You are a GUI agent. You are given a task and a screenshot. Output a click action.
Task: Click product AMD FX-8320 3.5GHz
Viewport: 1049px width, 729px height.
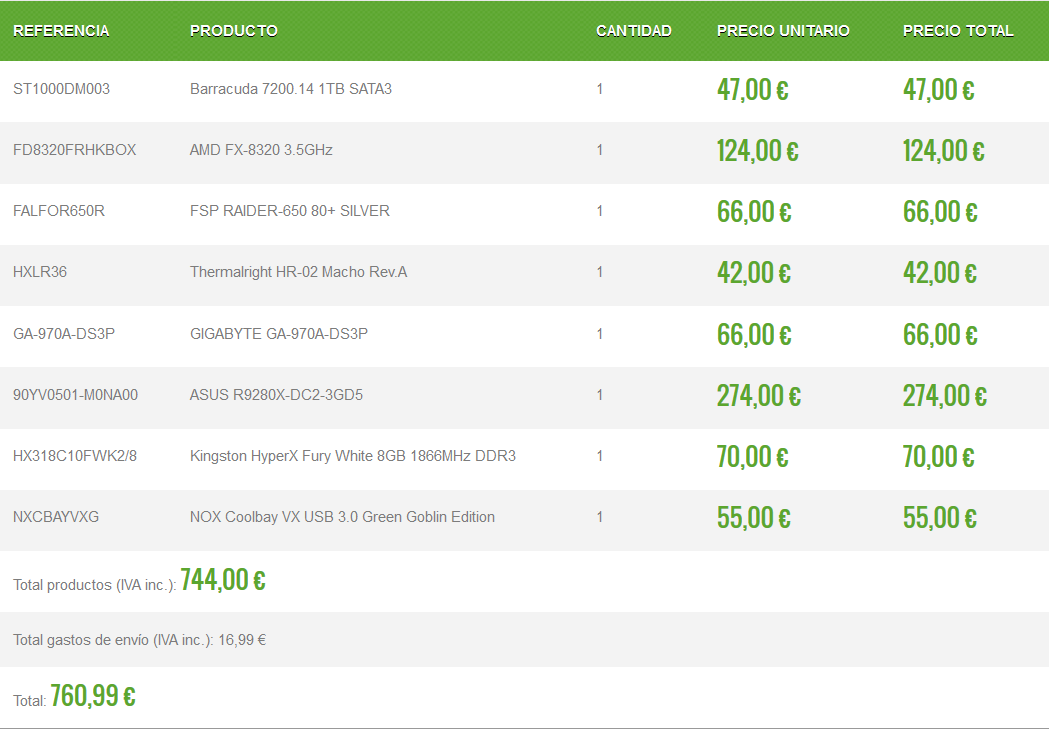(x=261, y=150)
